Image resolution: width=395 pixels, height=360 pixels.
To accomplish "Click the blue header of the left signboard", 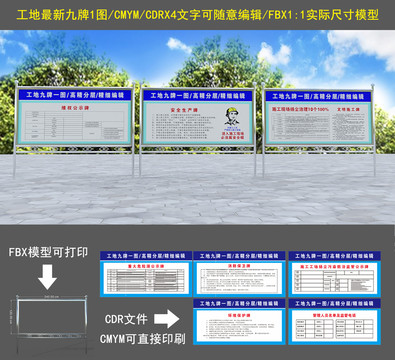I will (x=75, y=95).
